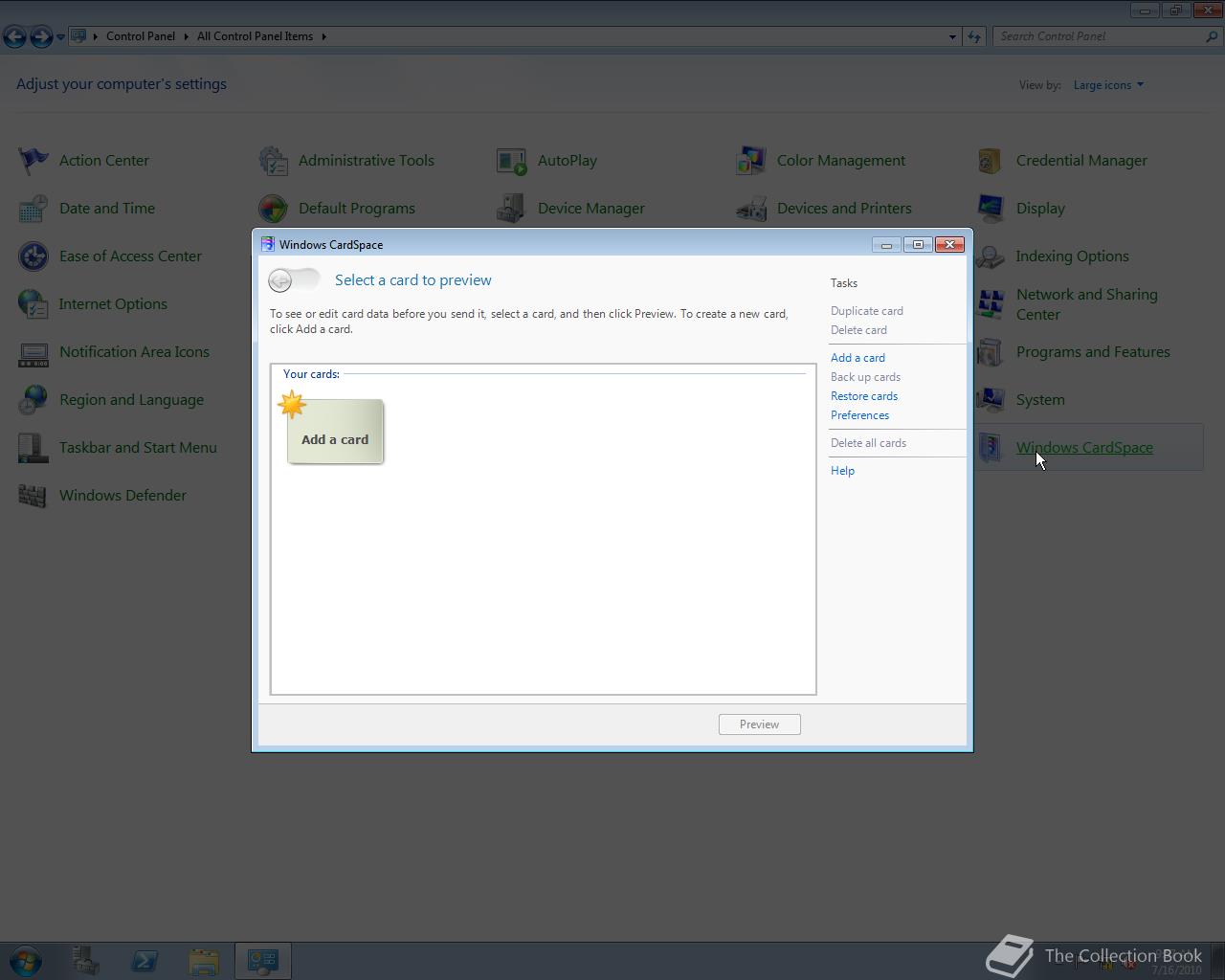This screenshot has width=1225, height=980.
Task: Click All Control Panel Items breadcrumb
Action: click(255, 36)
